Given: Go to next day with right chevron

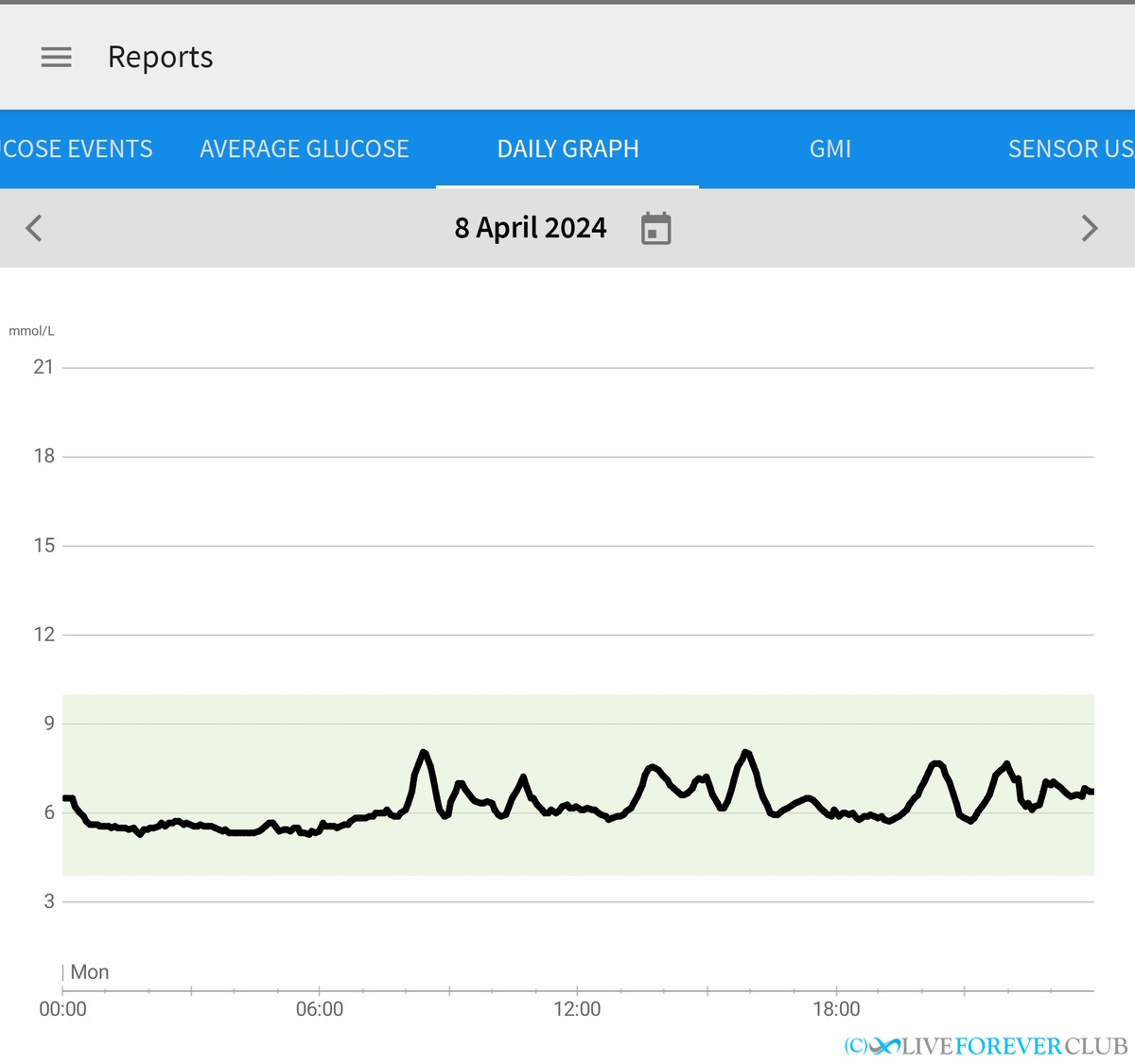Looking at the screenshot, I should click(x=1090, y=228).
